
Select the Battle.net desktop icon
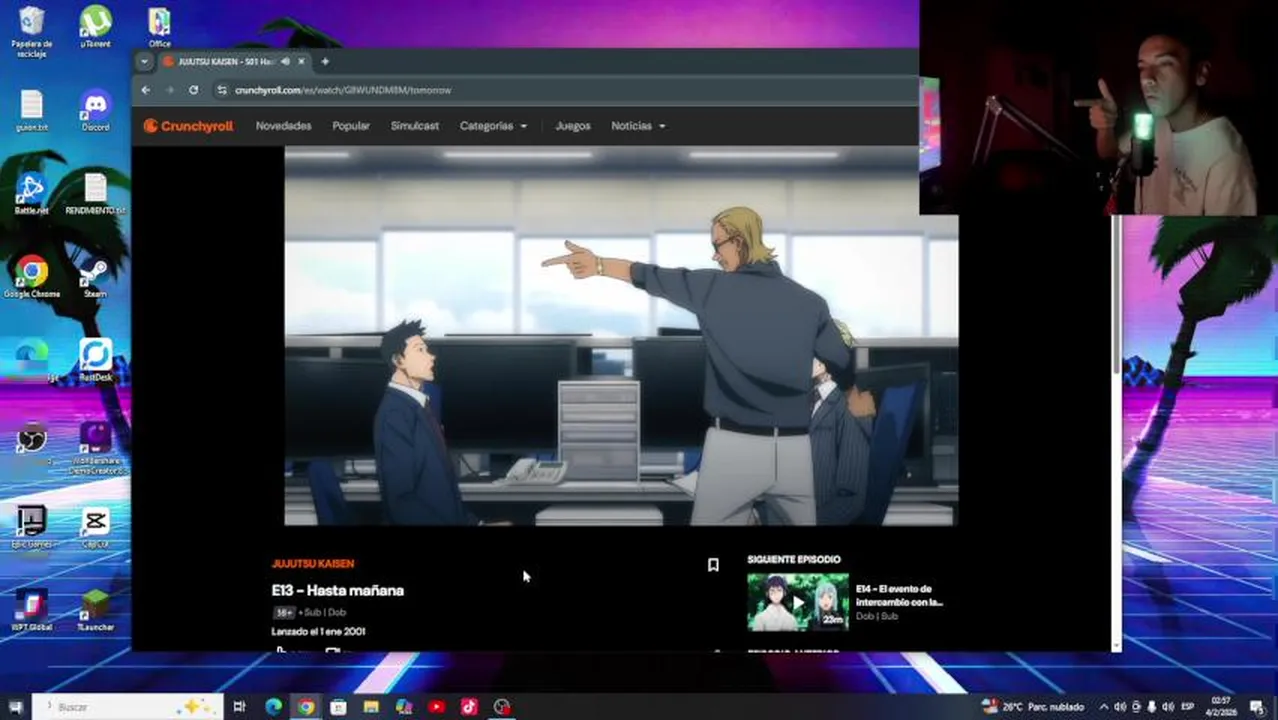tap(32, 194)
